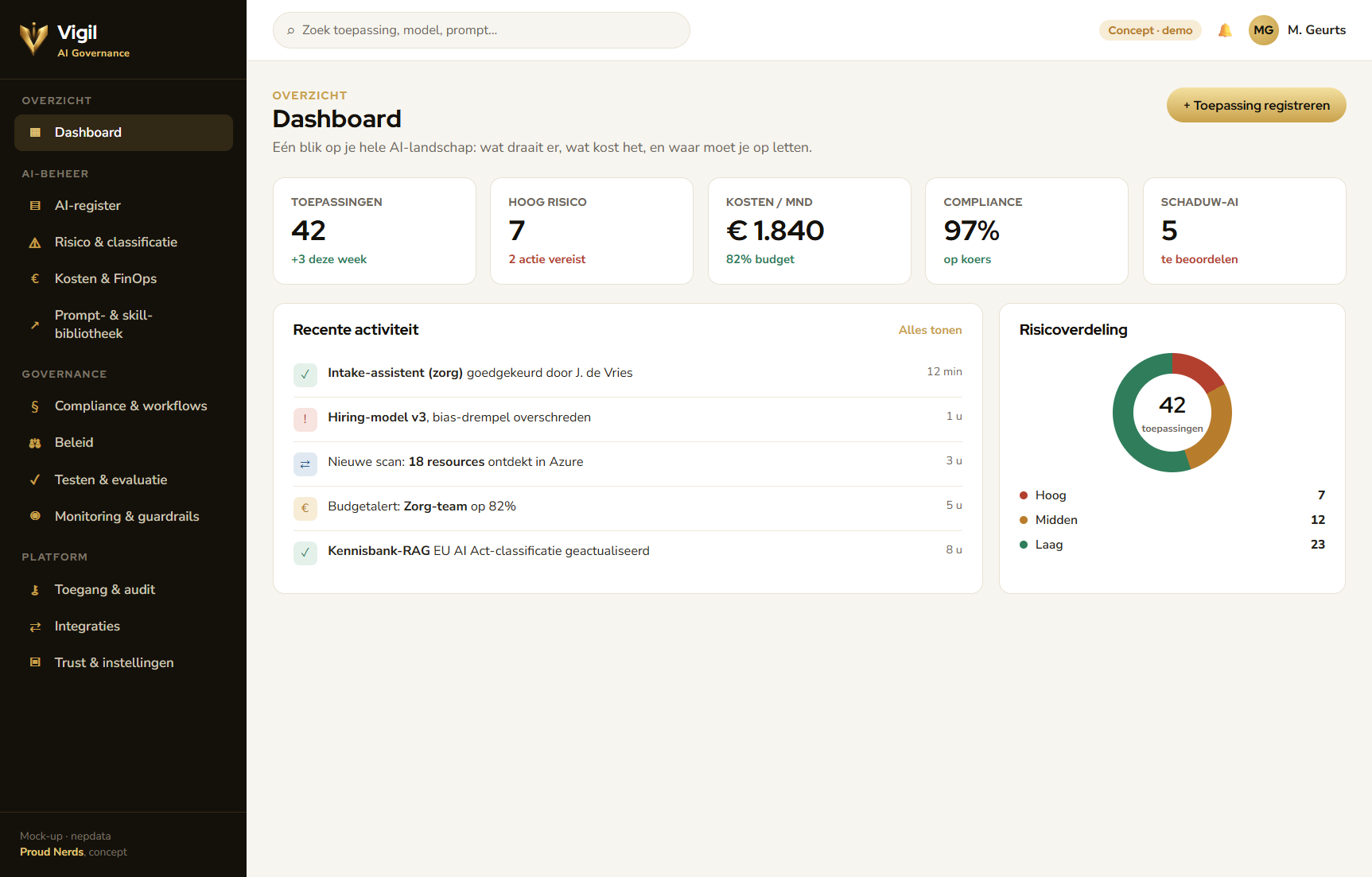Click the '+3 deze week' text
Viewport: 1372px width, 877px height.
coord(329,259)
